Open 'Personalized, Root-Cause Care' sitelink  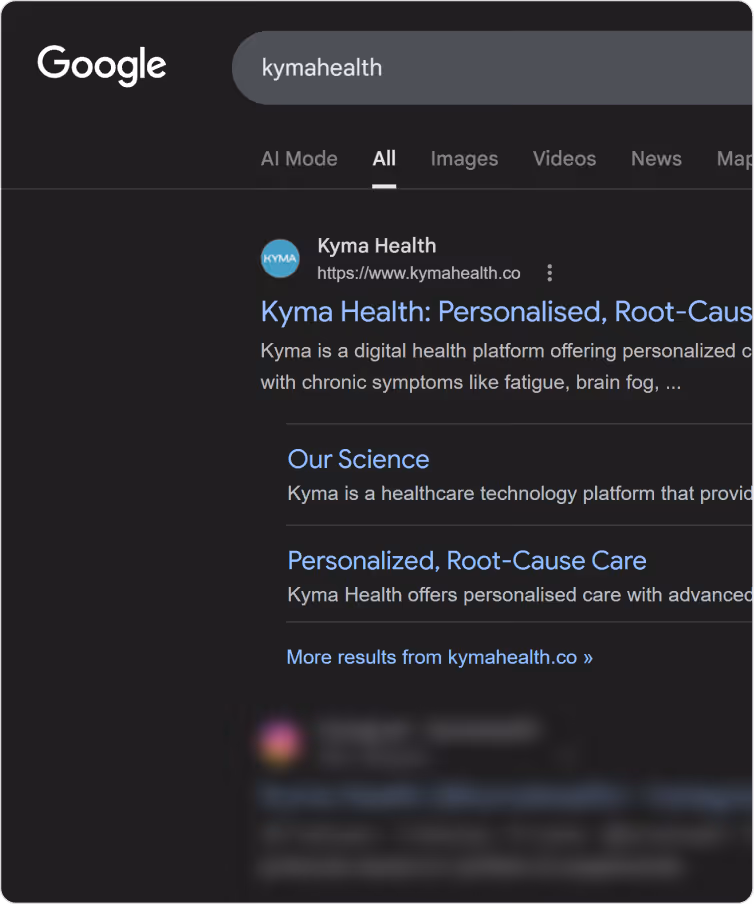point(466,561)
